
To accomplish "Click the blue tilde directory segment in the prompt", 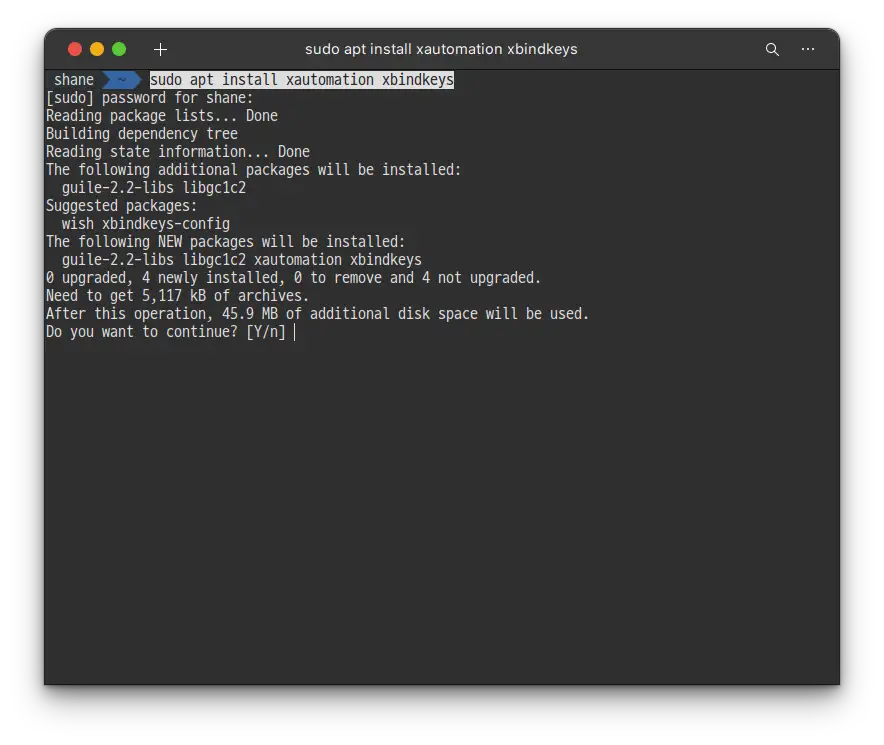I will pos(121,80).
